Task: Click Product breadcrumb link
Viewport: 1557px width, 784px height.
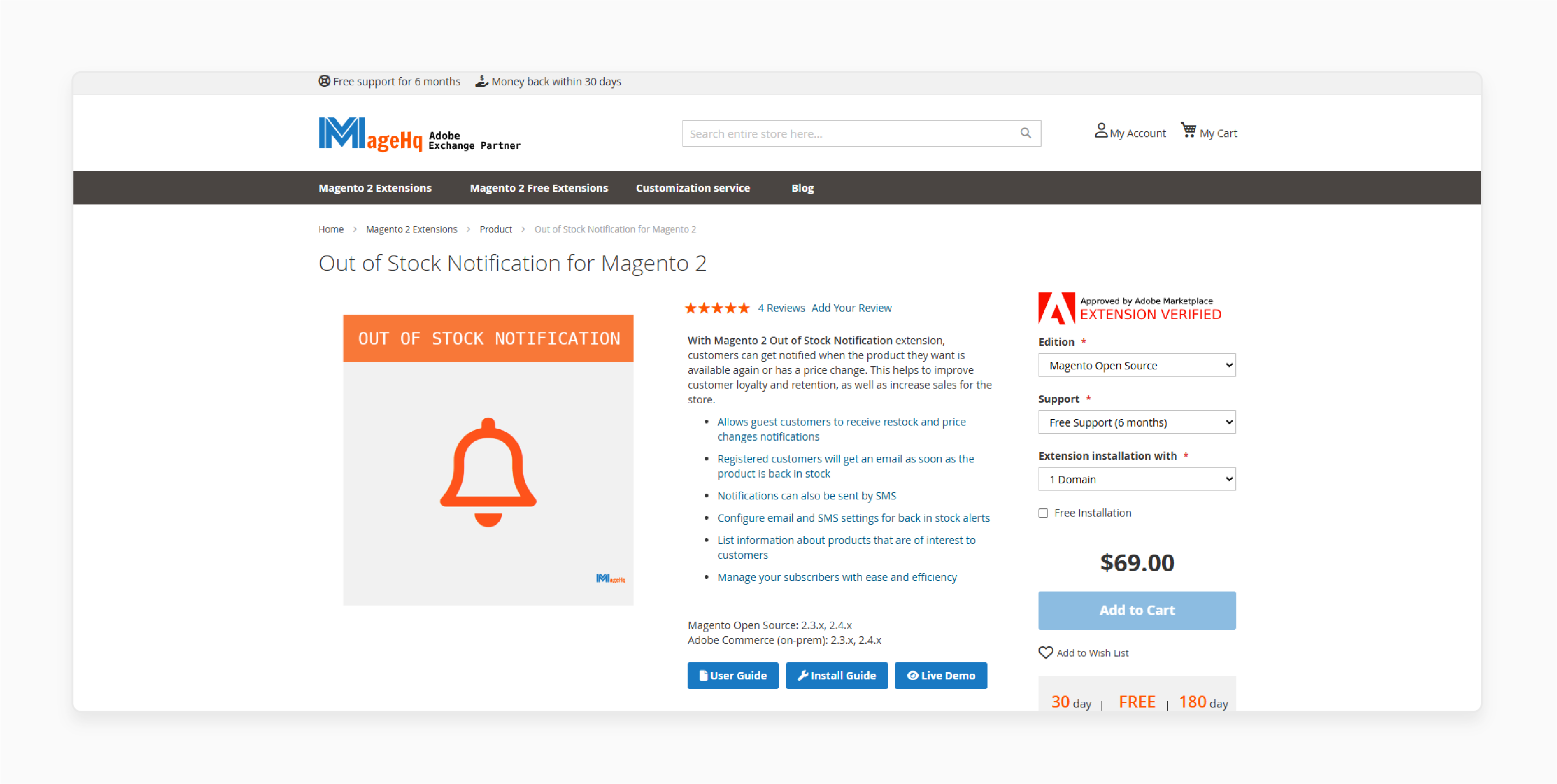Action: (496, 229)
